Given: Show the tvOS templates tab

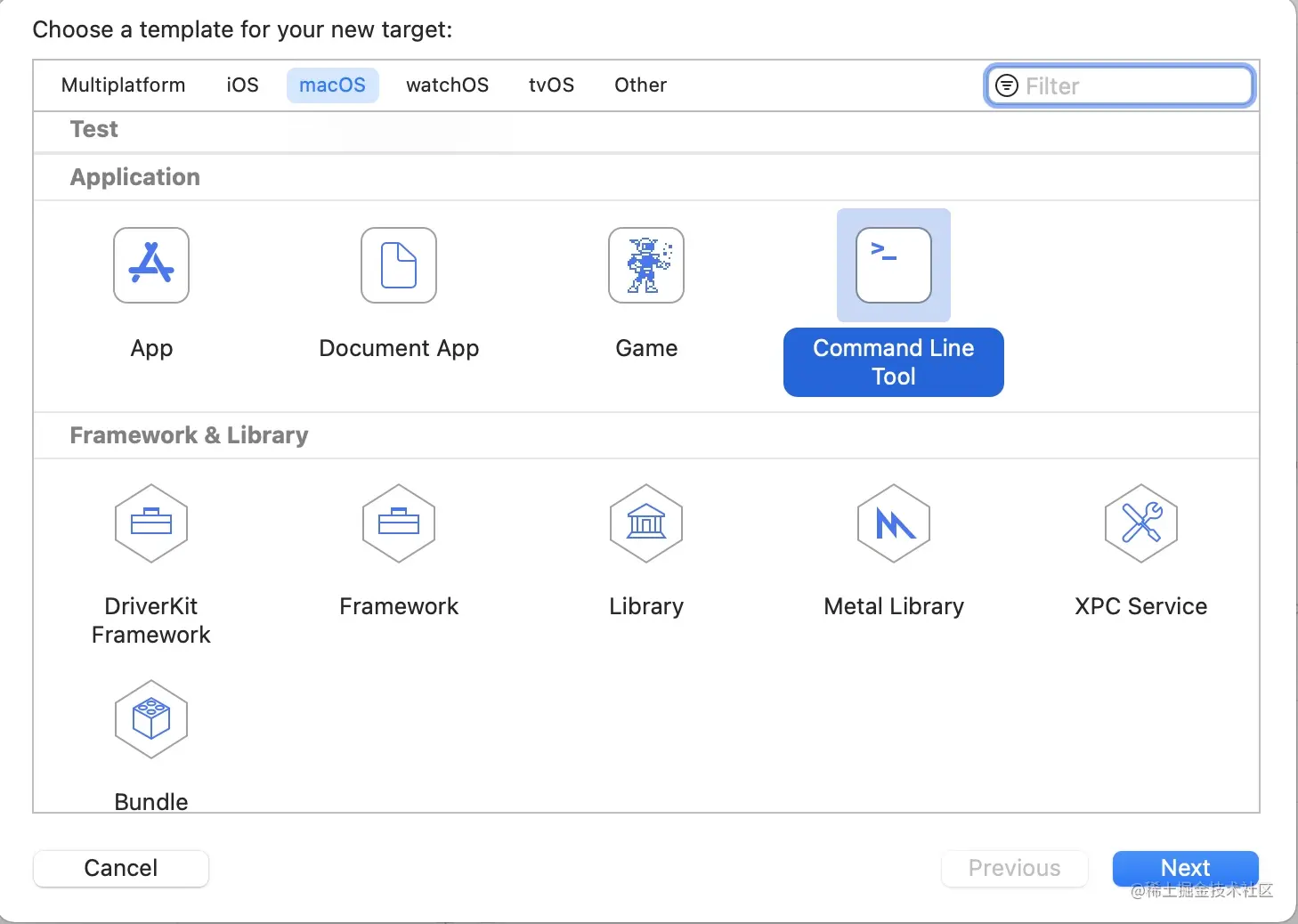Looking at the screenshot, I should [551, 85].
